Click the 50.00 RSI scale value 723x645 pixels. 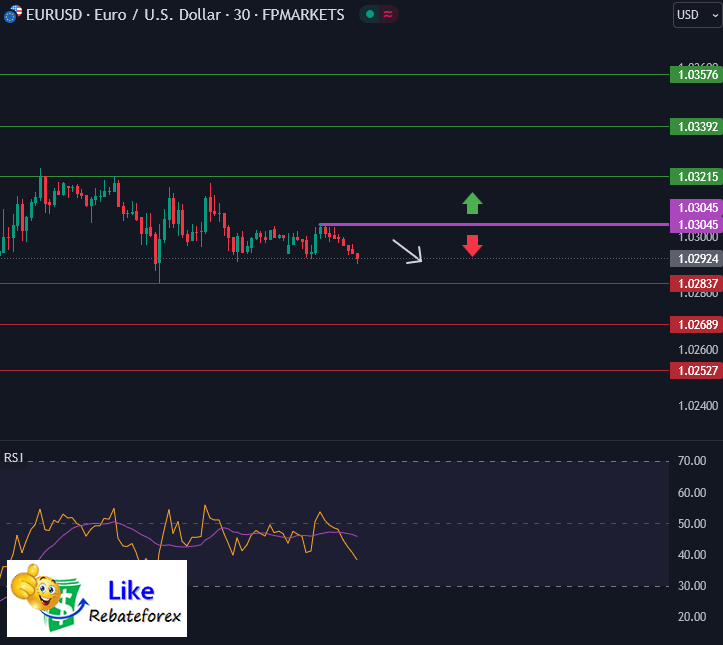692,524
